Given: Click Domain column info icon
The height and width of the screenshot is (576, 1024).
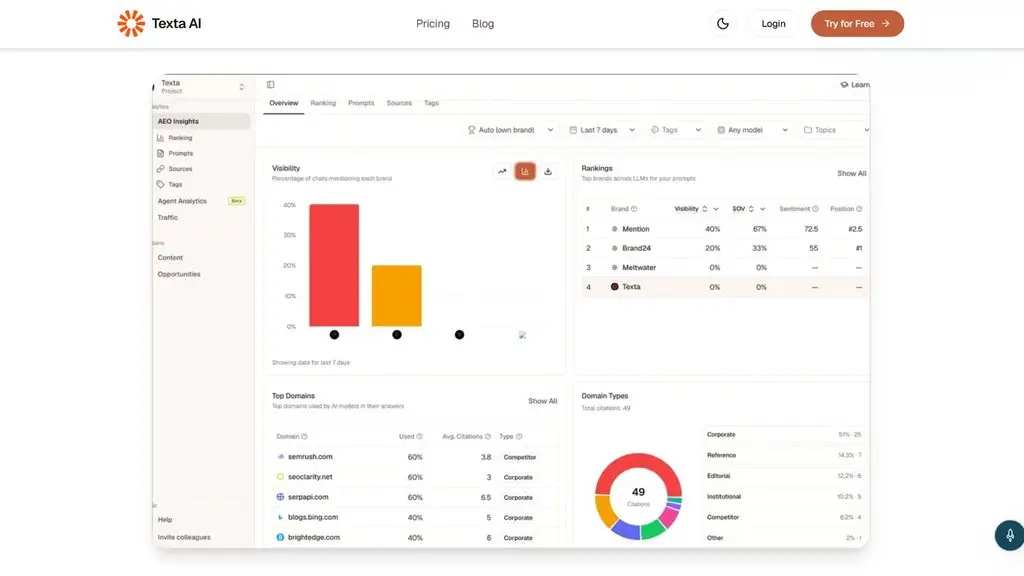Looking at the screenshot, I should (x=304, y=436).
